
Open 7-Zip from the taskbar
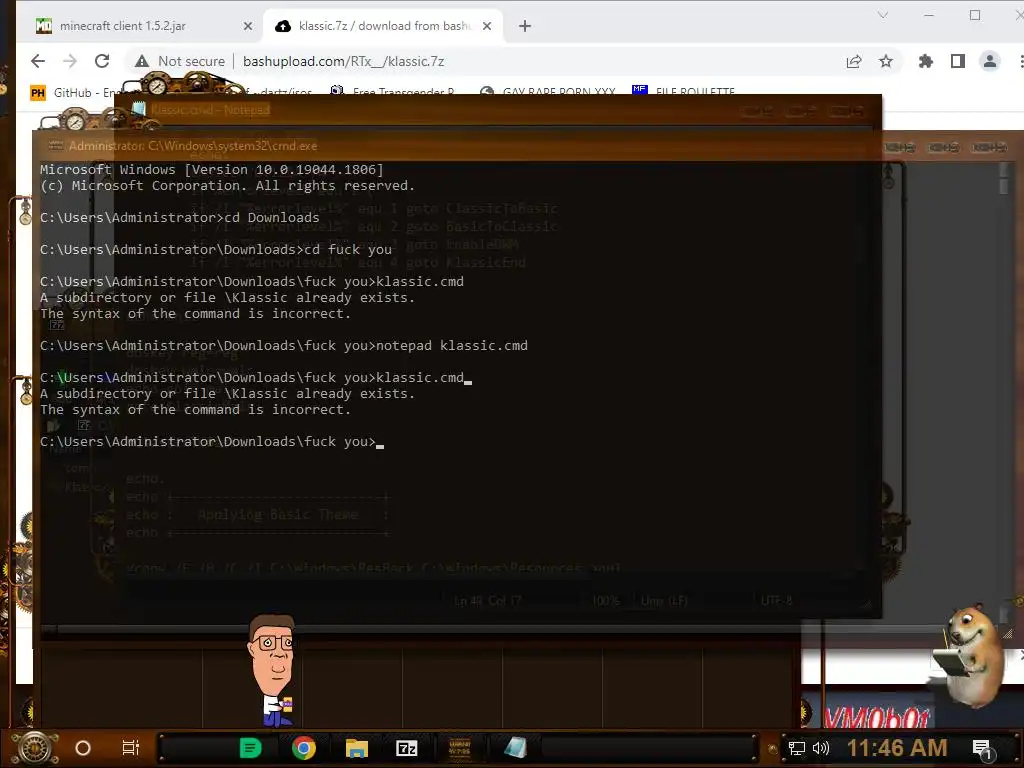click(x=406, y=748)
